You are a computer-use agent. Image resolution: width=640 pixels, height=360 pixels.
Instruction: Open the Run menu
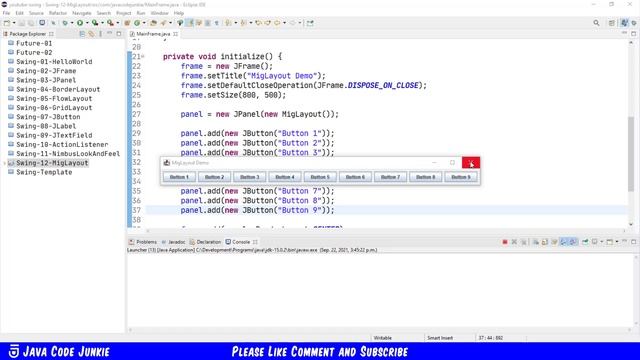(141, 13)
